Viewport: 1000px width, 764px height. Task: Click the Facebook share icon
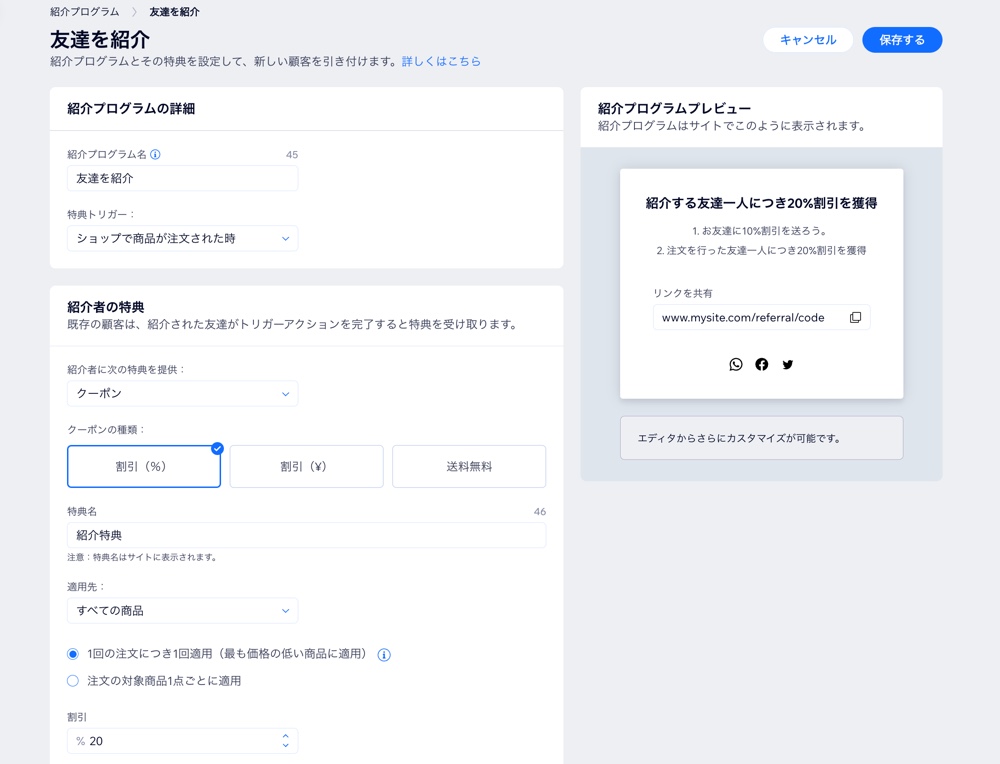(x=762, y=364)
